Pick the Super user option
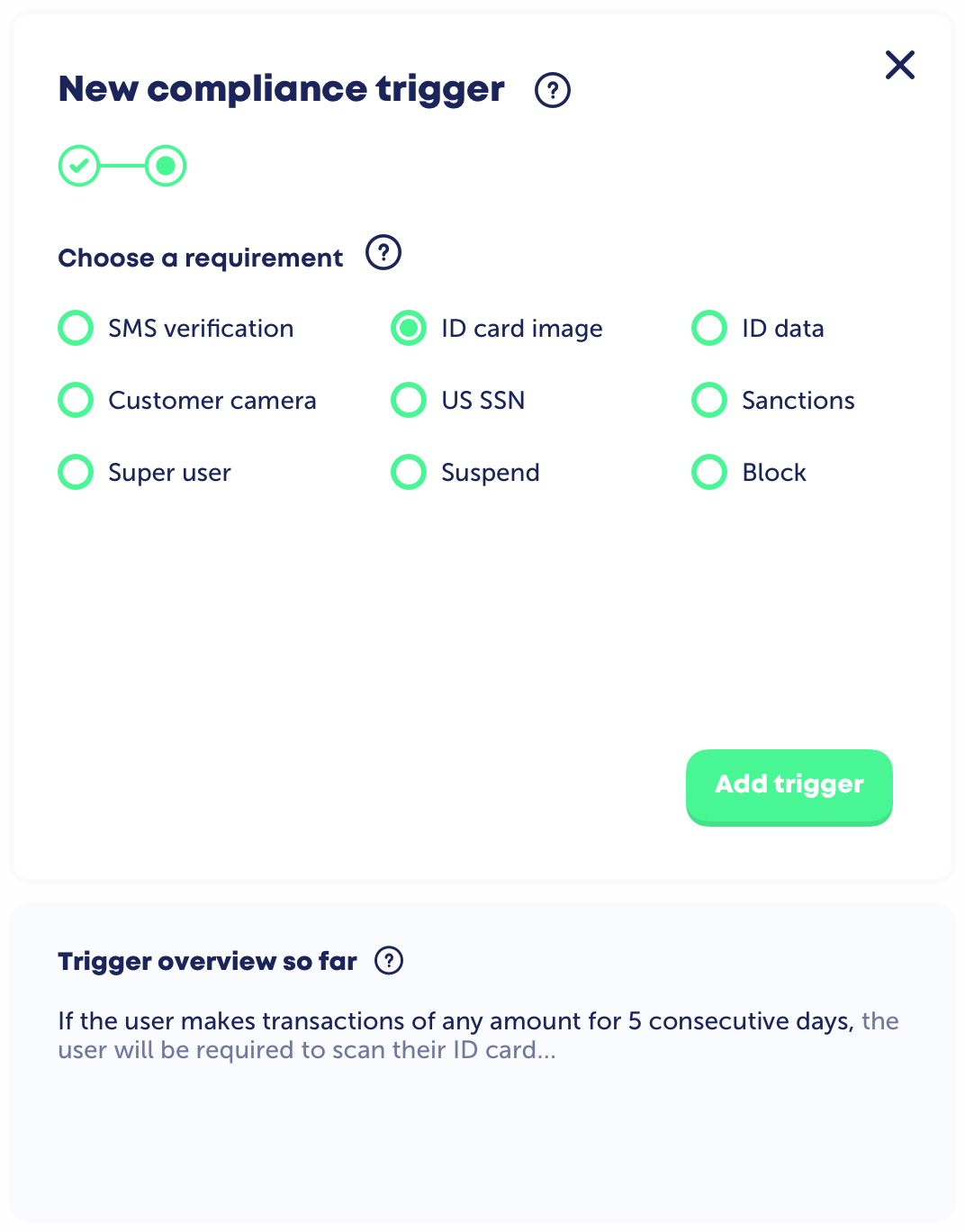Viewport: 965px width, 1232px height. pos(77,473)
